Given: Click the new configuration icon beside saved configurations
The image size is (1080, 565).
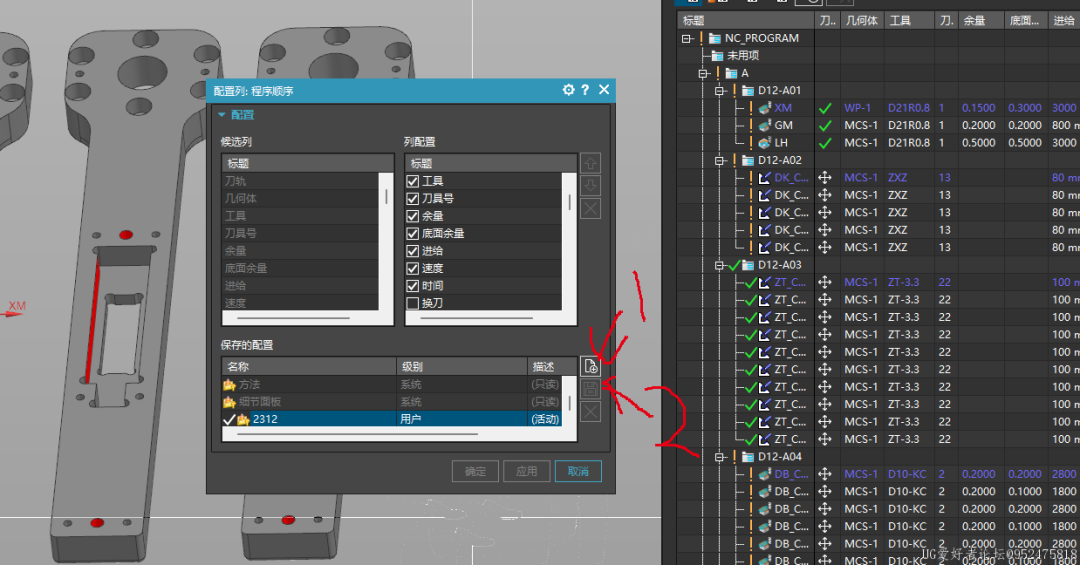Looking at the screenshot, I should [x=590, y=366].
